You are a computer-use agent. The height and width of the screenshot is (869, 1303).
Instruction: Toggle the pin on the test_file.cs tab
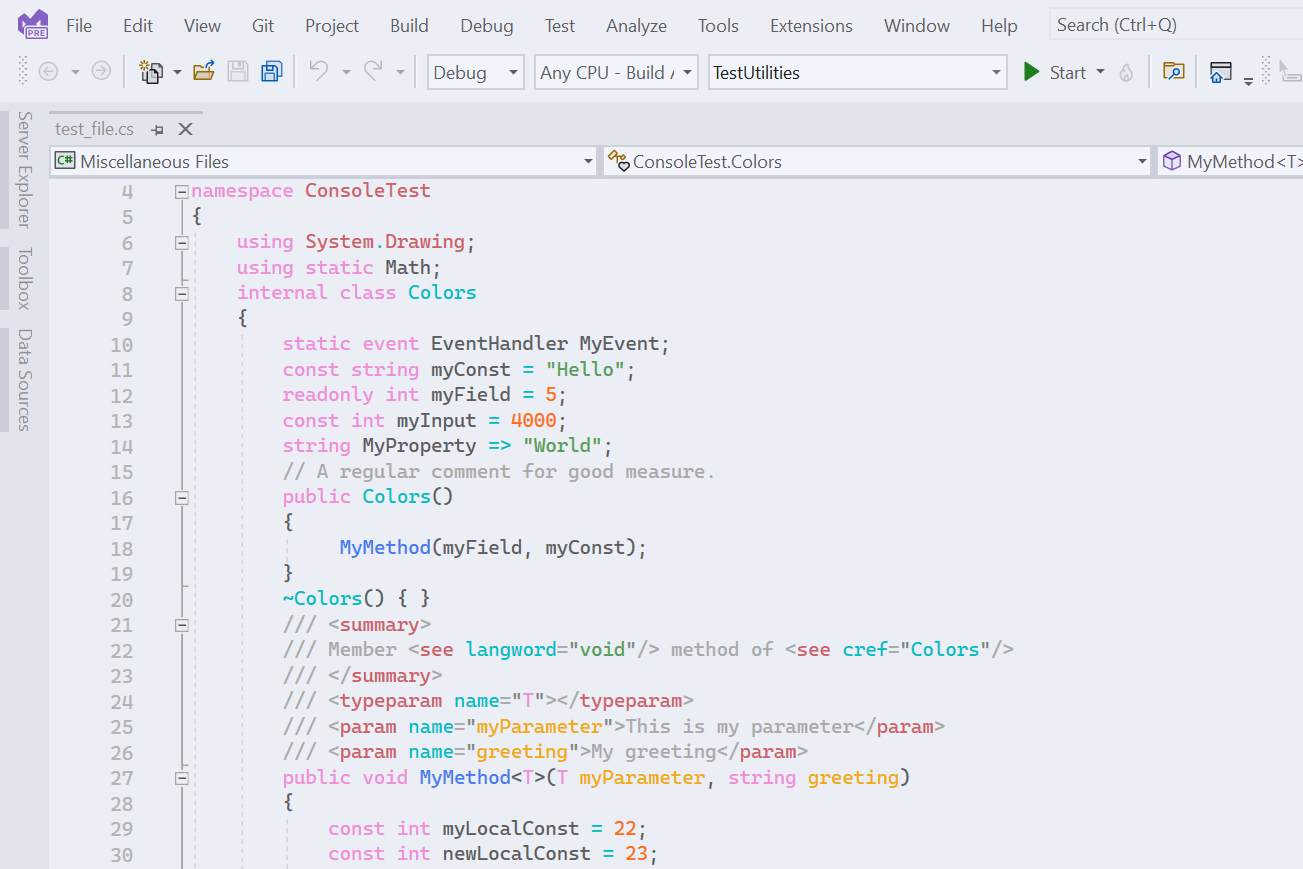157,129
